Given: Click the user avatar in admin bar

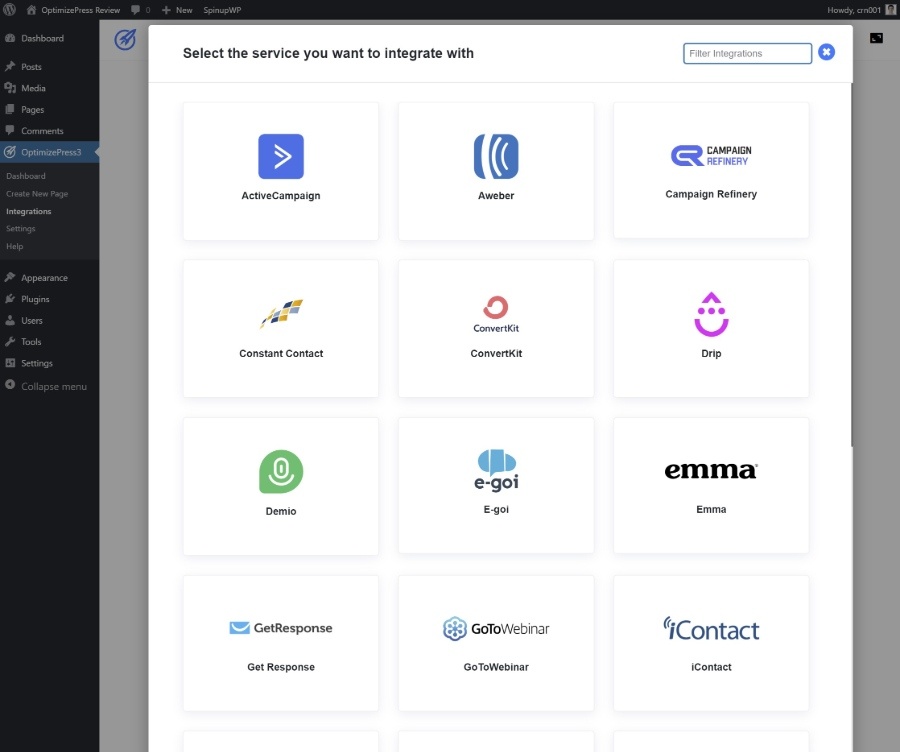Looking at the screenshot, I should 890,10.
